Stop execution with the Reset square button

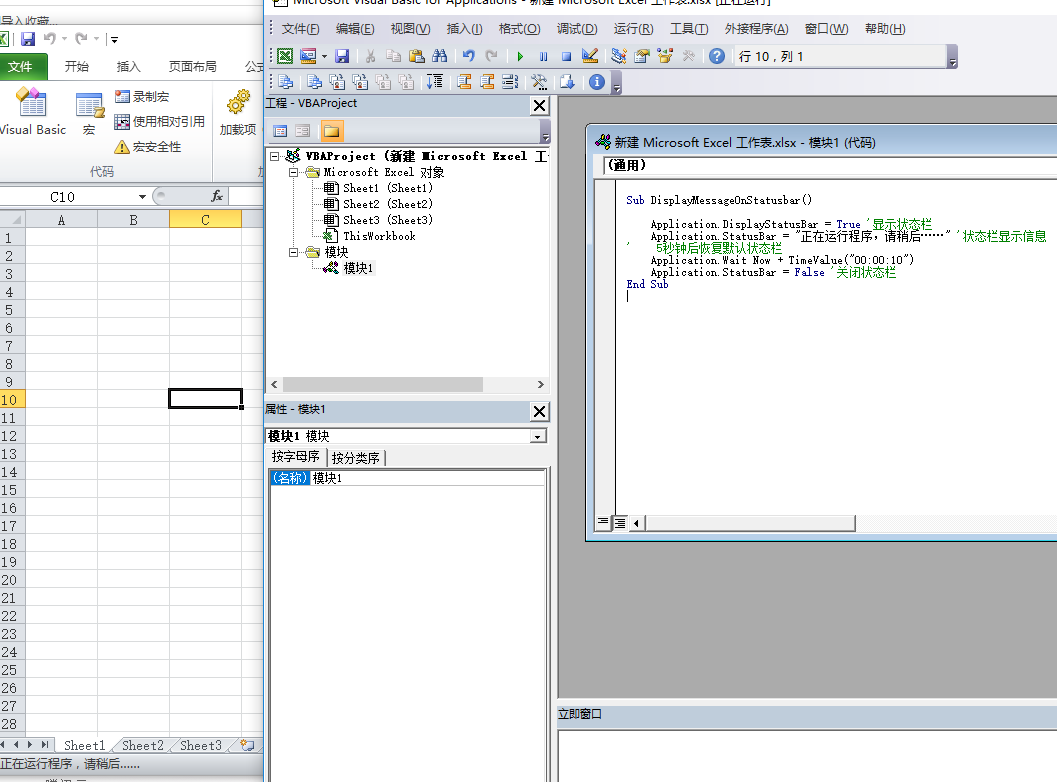coord(566,57)
